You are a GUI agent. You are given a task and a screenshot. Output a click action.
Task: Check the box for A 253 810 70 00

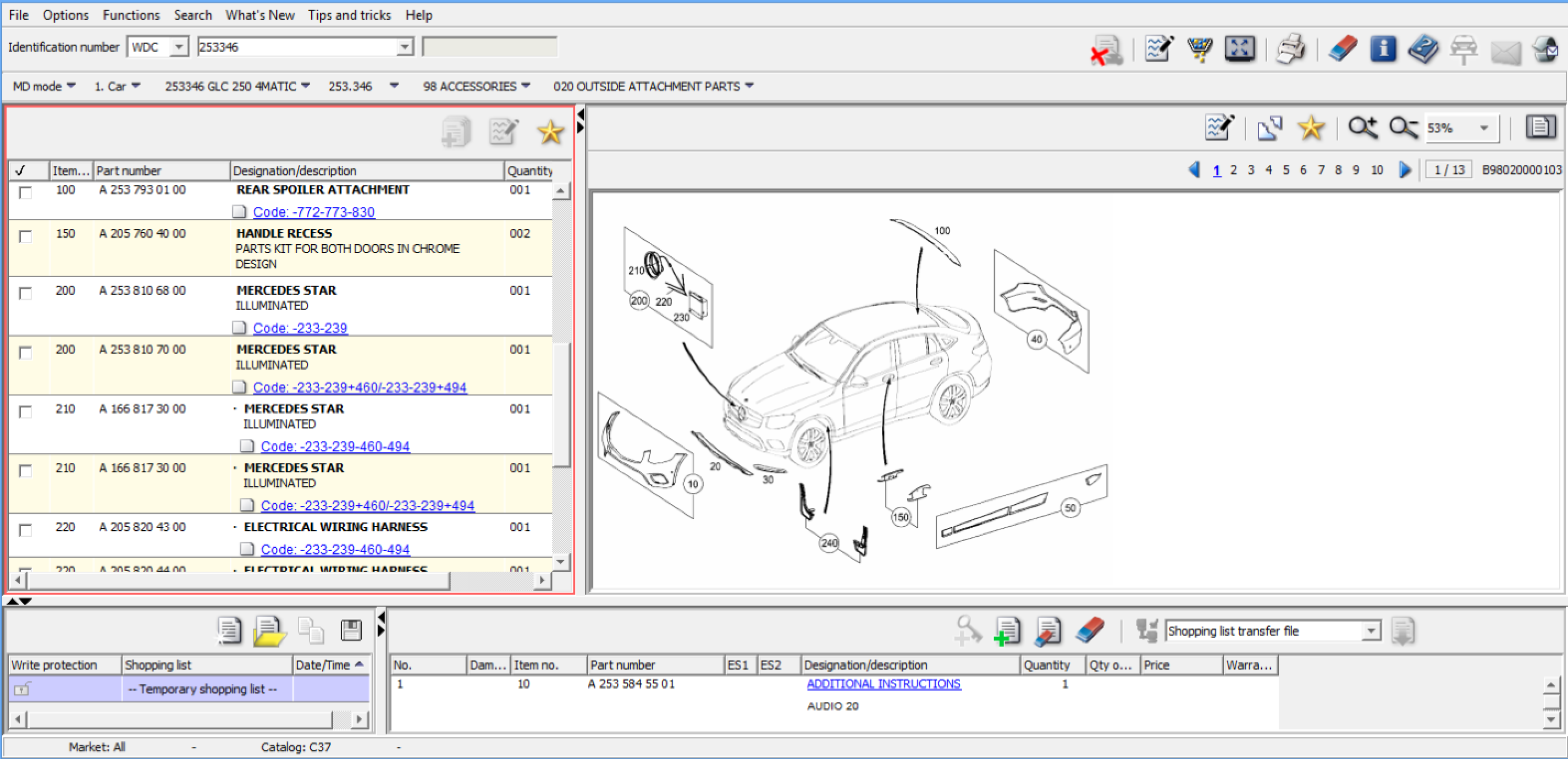pyautogui.click(x=25, y=353)
